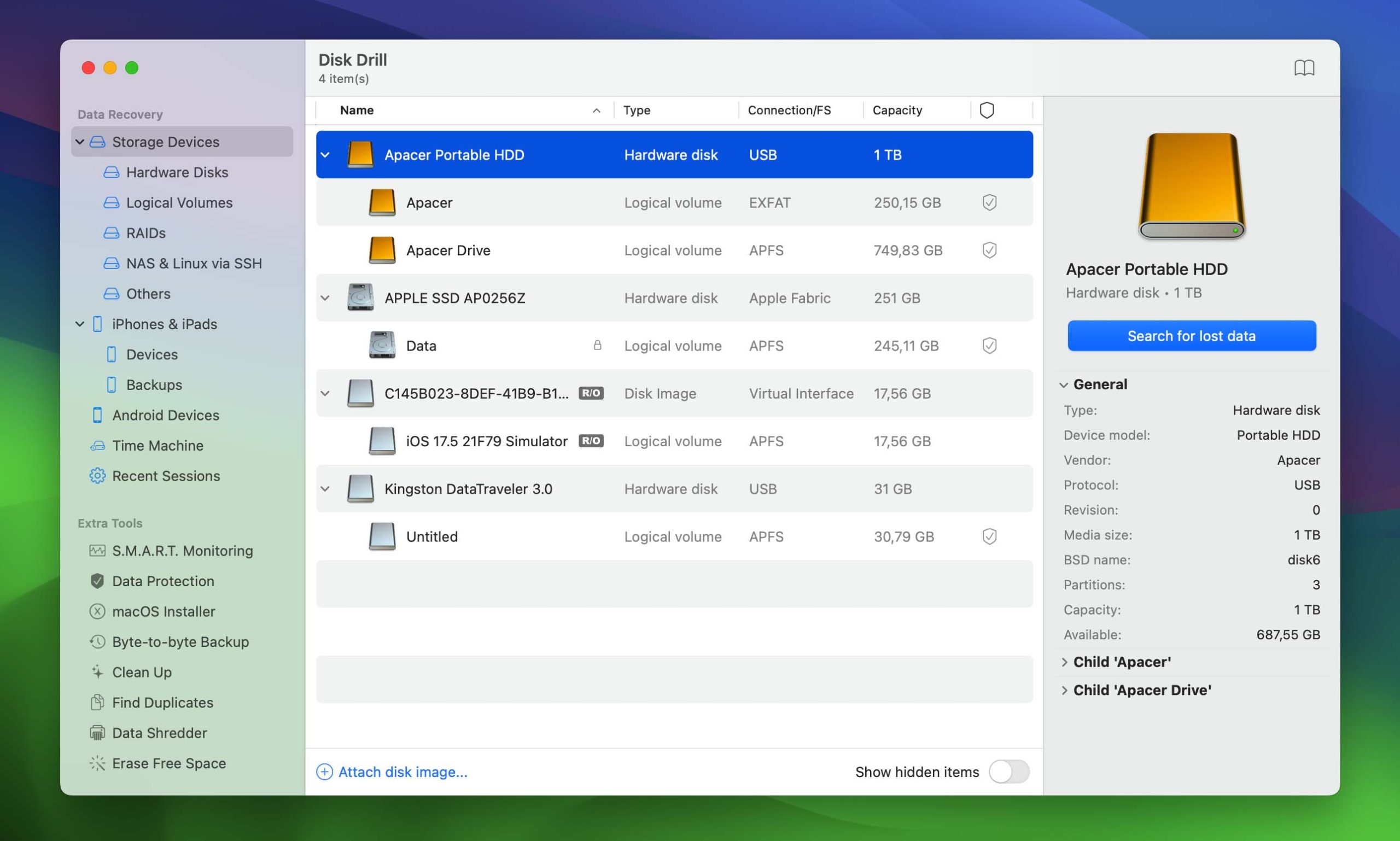Collapse Apacer Portable HDD row
The height and width of the screenshot is (841, 1400).
click(325, 155)
